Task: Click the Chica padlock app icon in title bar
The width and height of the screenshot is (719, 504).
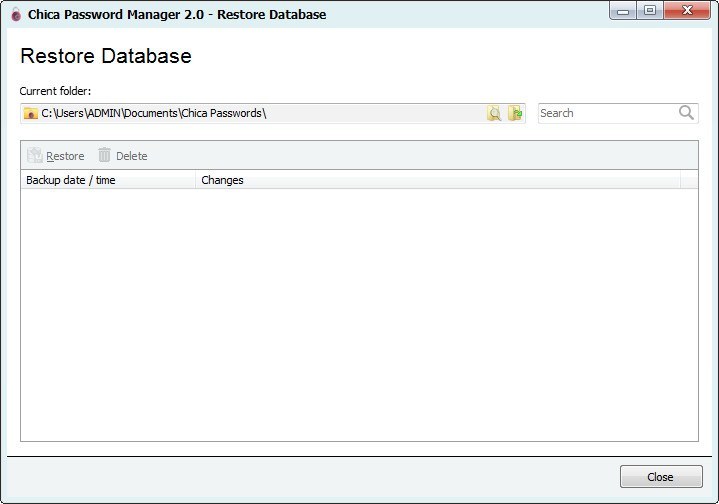Action: click(16, 14)
